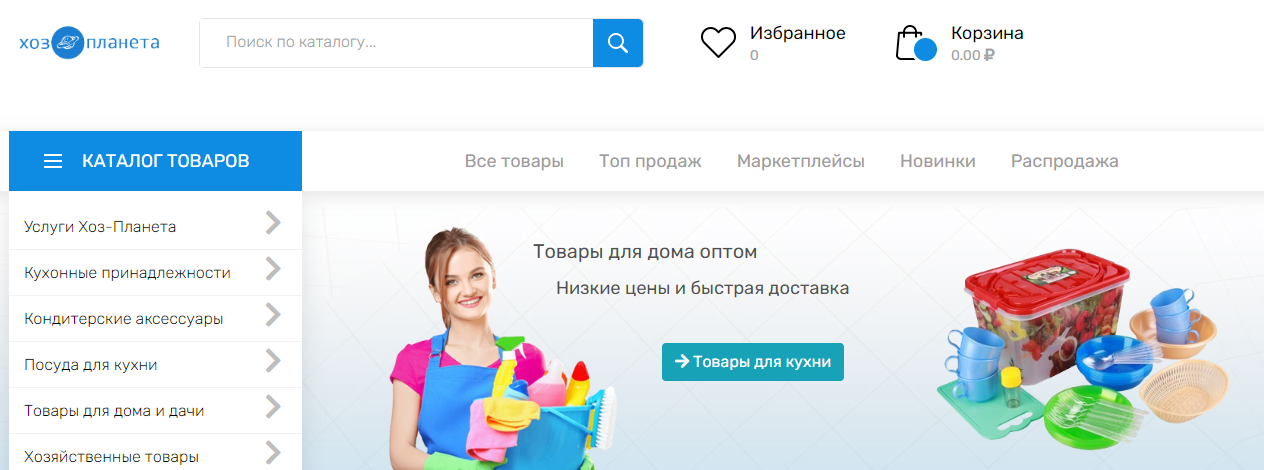Screen dimensions: 1264x470
Task: Click the КАТАЛОГ ТОВАРОВ header button
Action: click(x=155, y=161)
